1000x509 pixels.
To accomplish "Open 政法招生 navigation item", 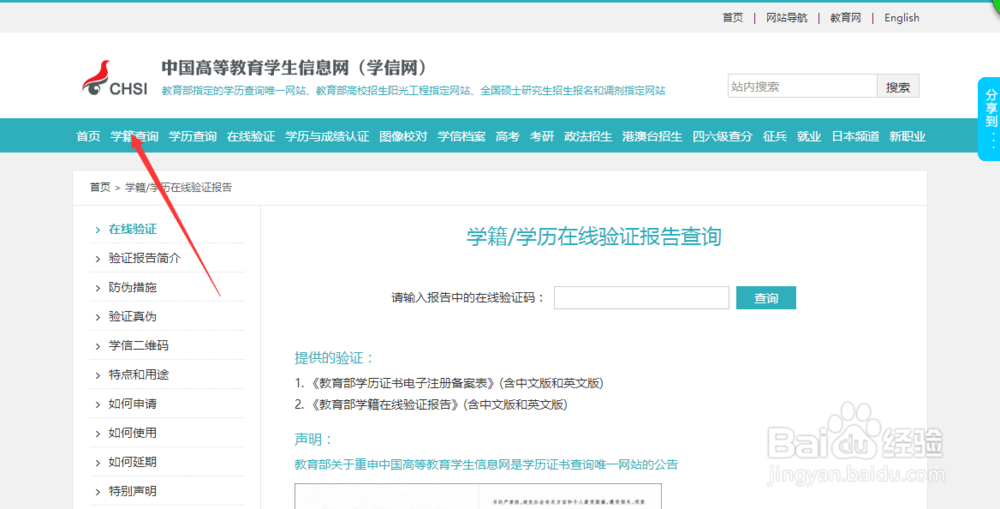I will [x=588, y=136].
